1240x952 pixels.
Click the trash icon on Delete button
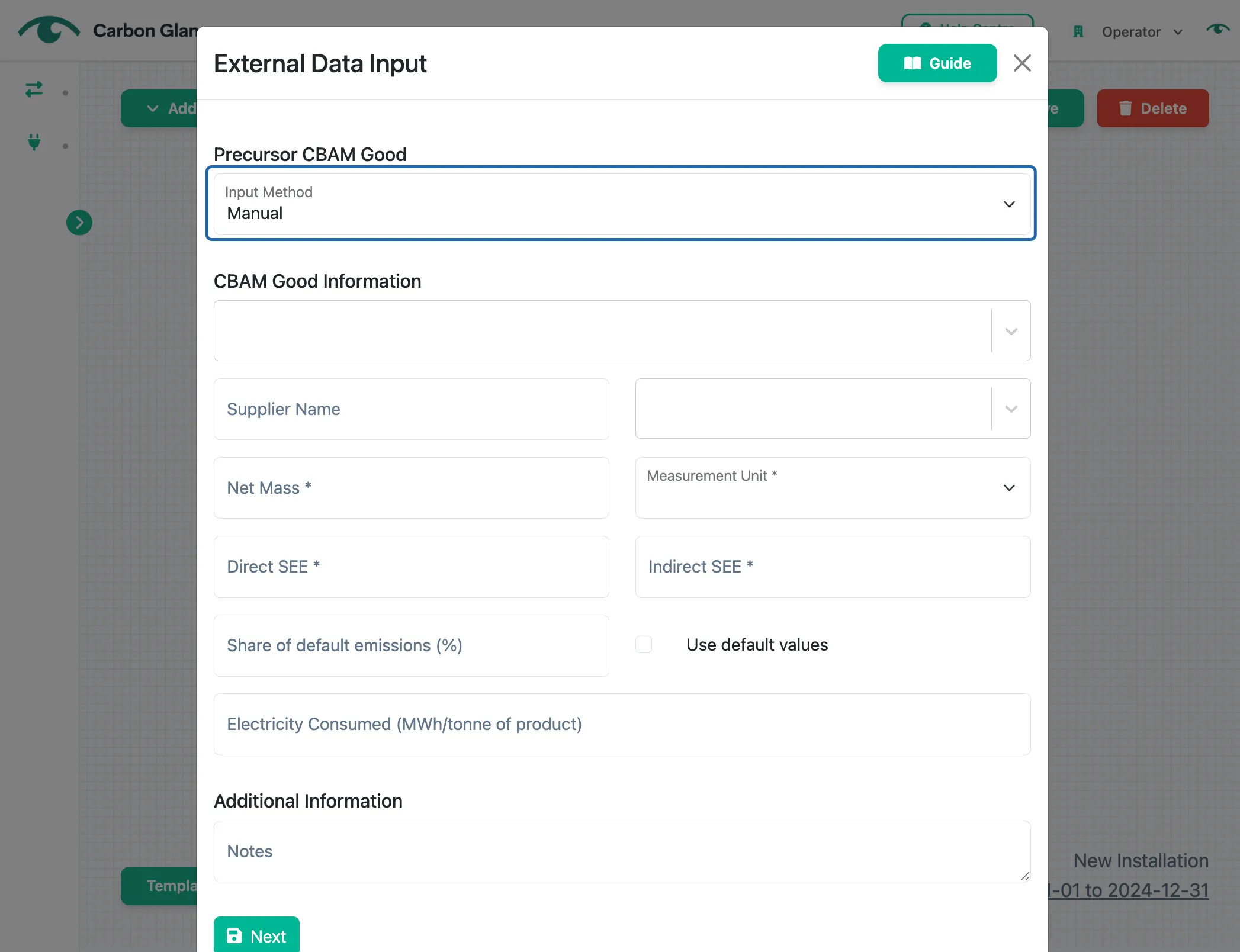click(x=1125, y=108)
